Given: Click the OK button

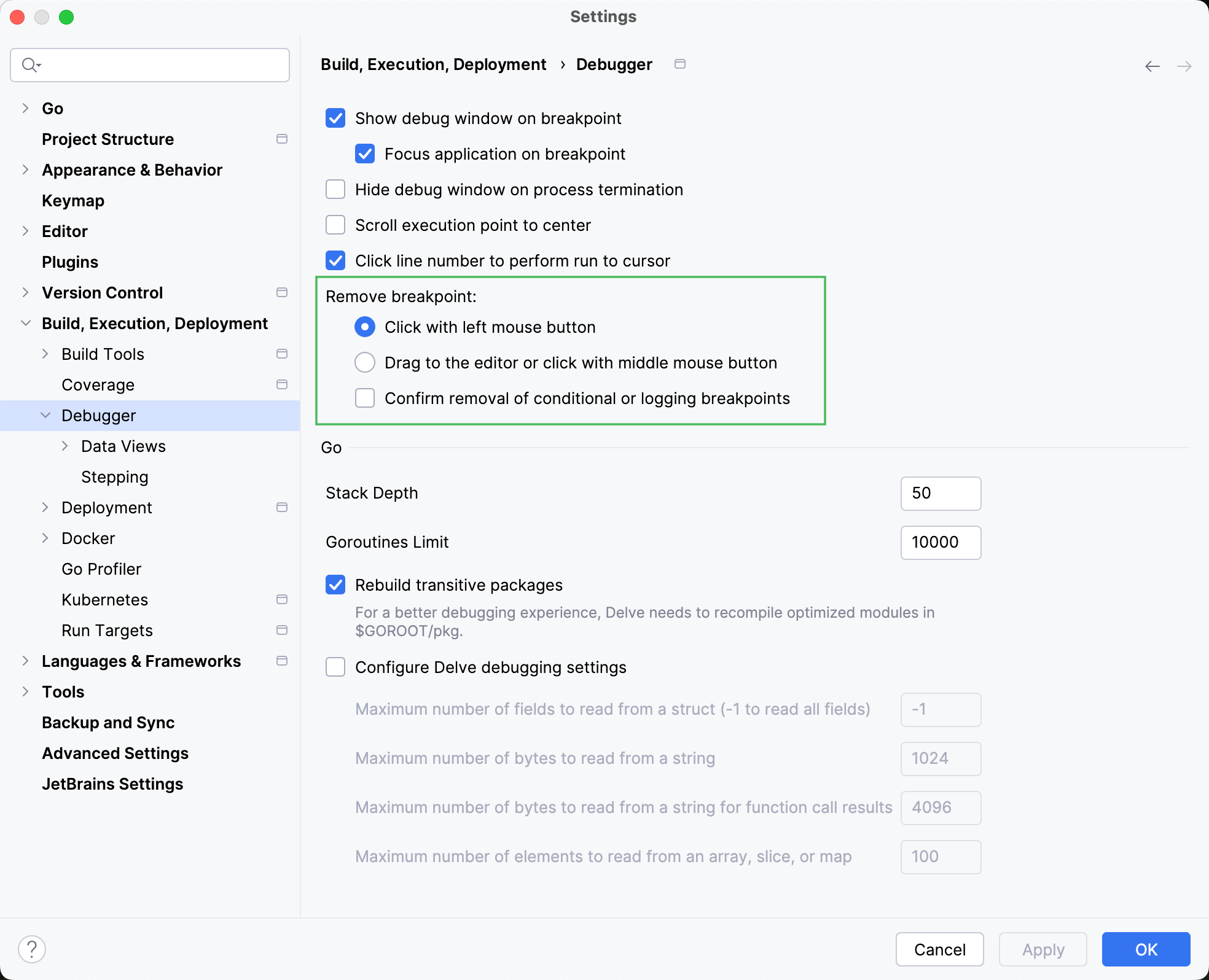Looking at the screenshot, I should pyautogui.click(x=1145, y=949).
